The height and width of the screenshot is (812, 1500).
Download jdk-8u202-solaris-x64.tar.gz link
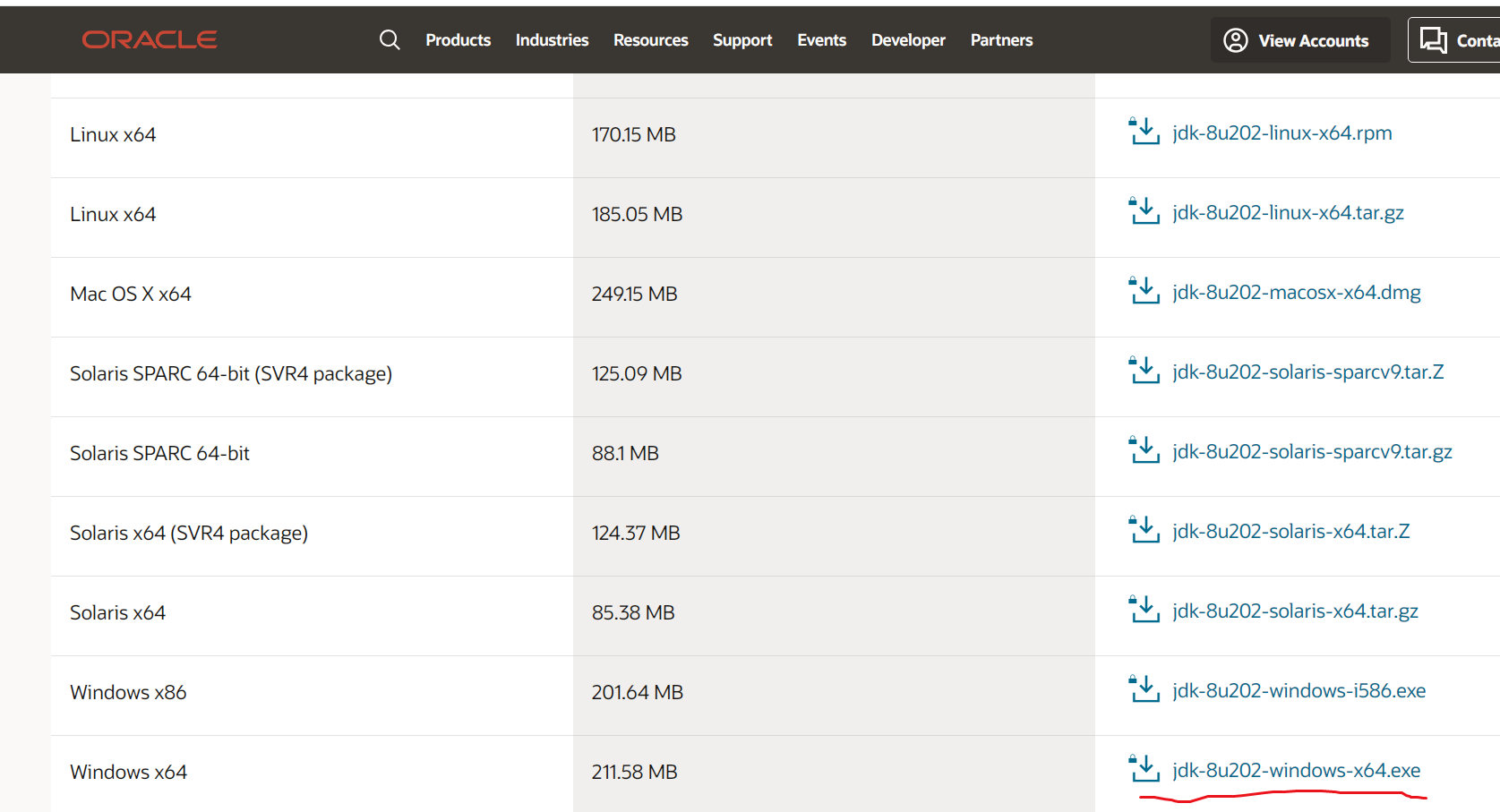[x=1295, y=611]
